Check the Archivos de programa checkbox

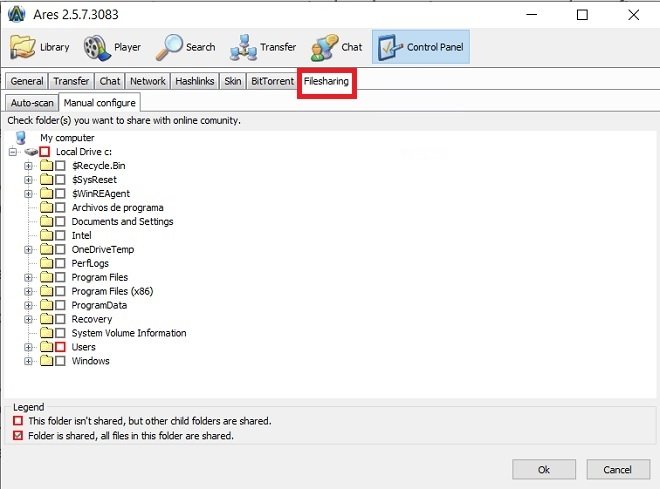60,207
